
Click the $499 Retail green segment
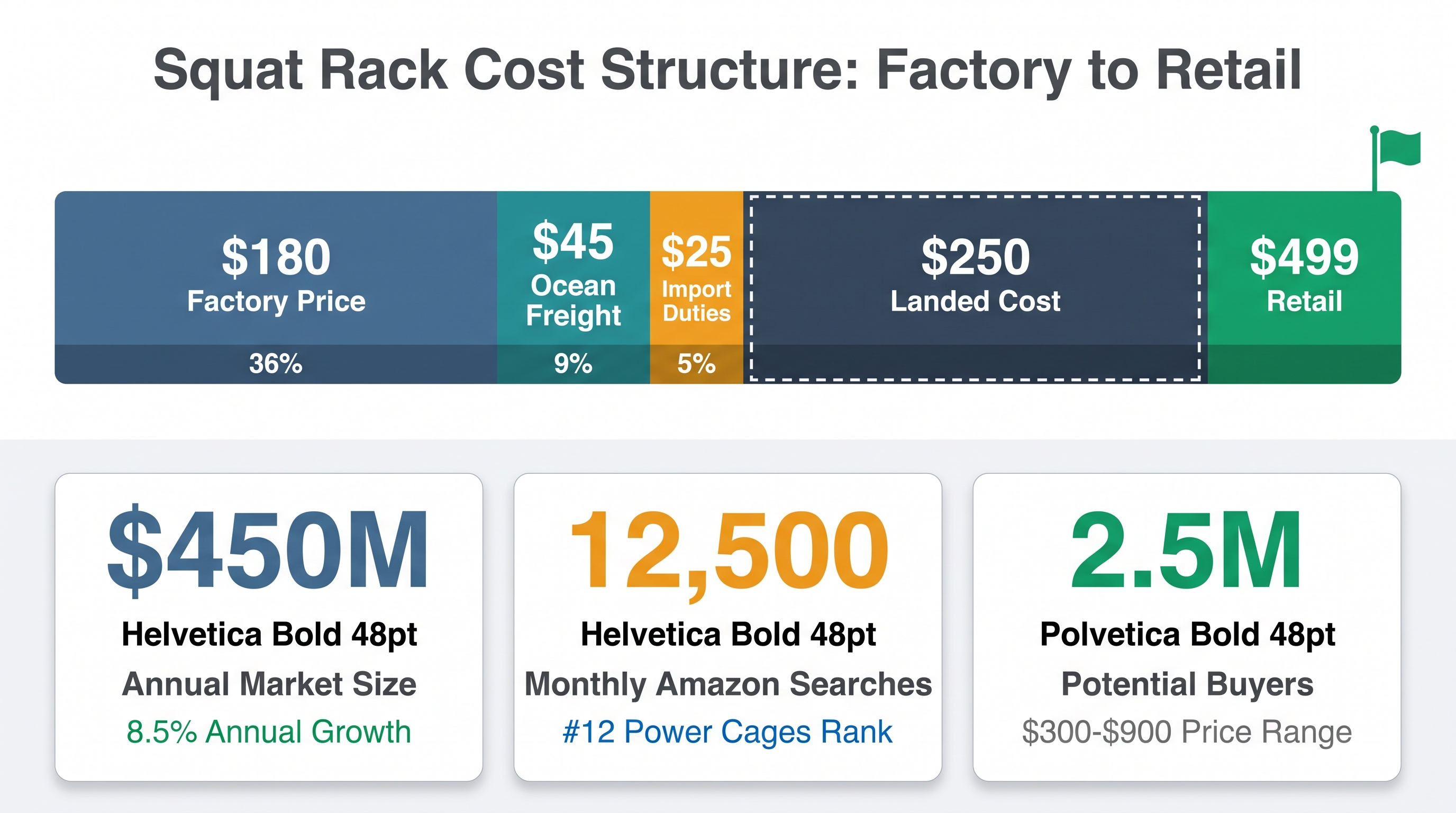(1305, 287)
